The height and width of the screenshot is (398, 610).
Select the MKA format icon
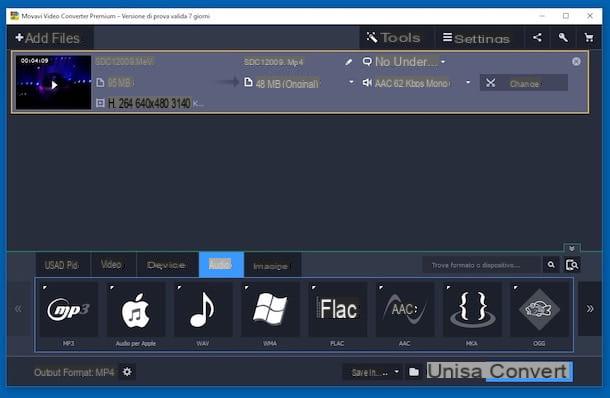click(x=472, y=310)
